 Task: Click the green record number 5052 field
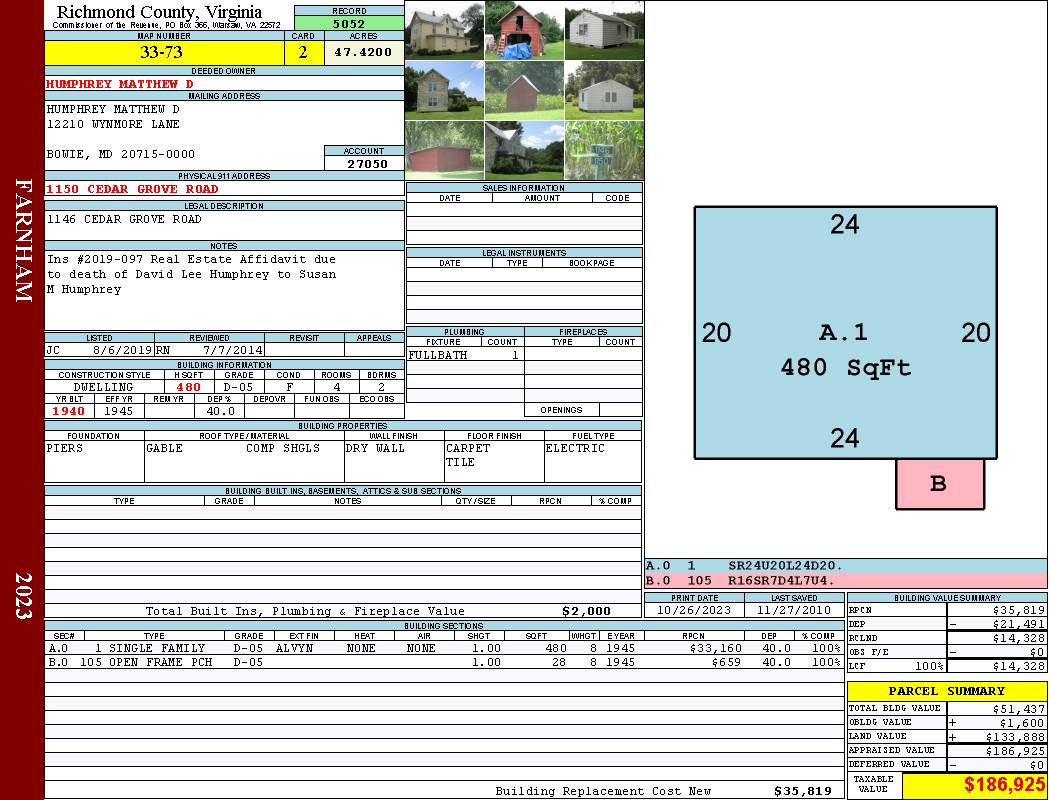tap(349, 24)
